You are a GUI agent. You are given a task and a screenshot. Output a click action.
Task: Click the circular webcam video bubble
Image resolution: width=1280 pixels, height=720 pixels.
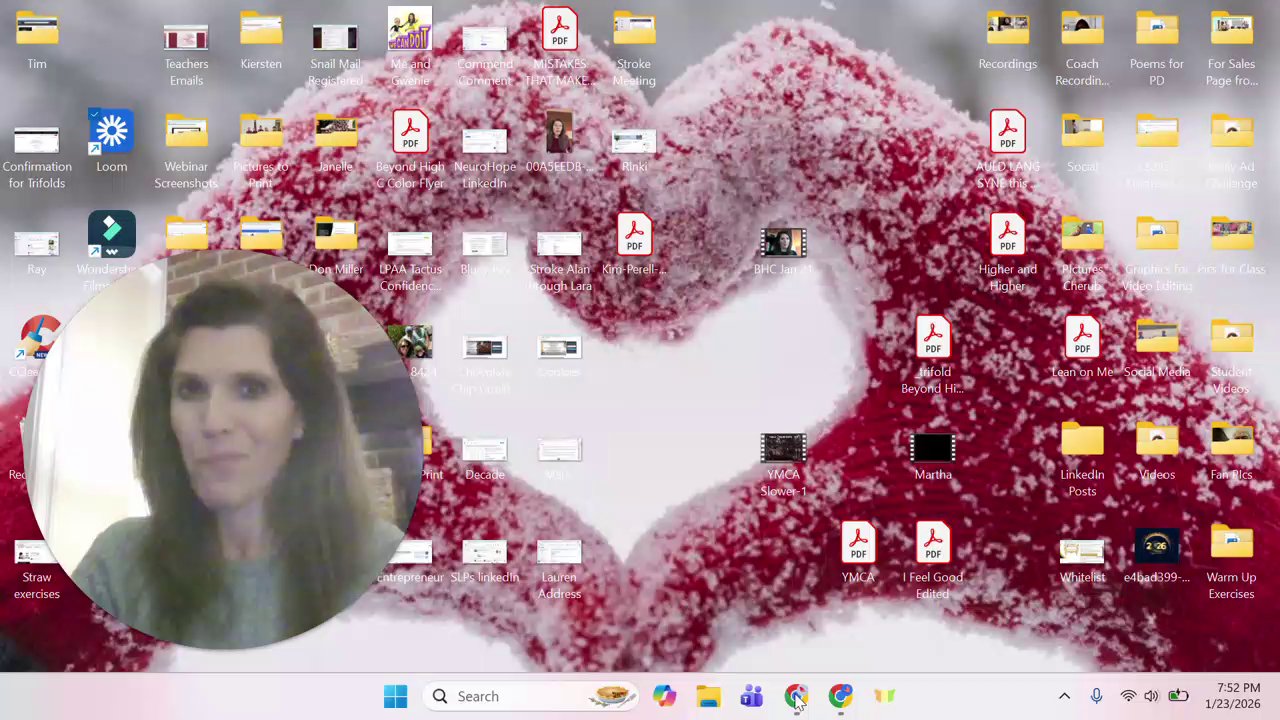223,451
